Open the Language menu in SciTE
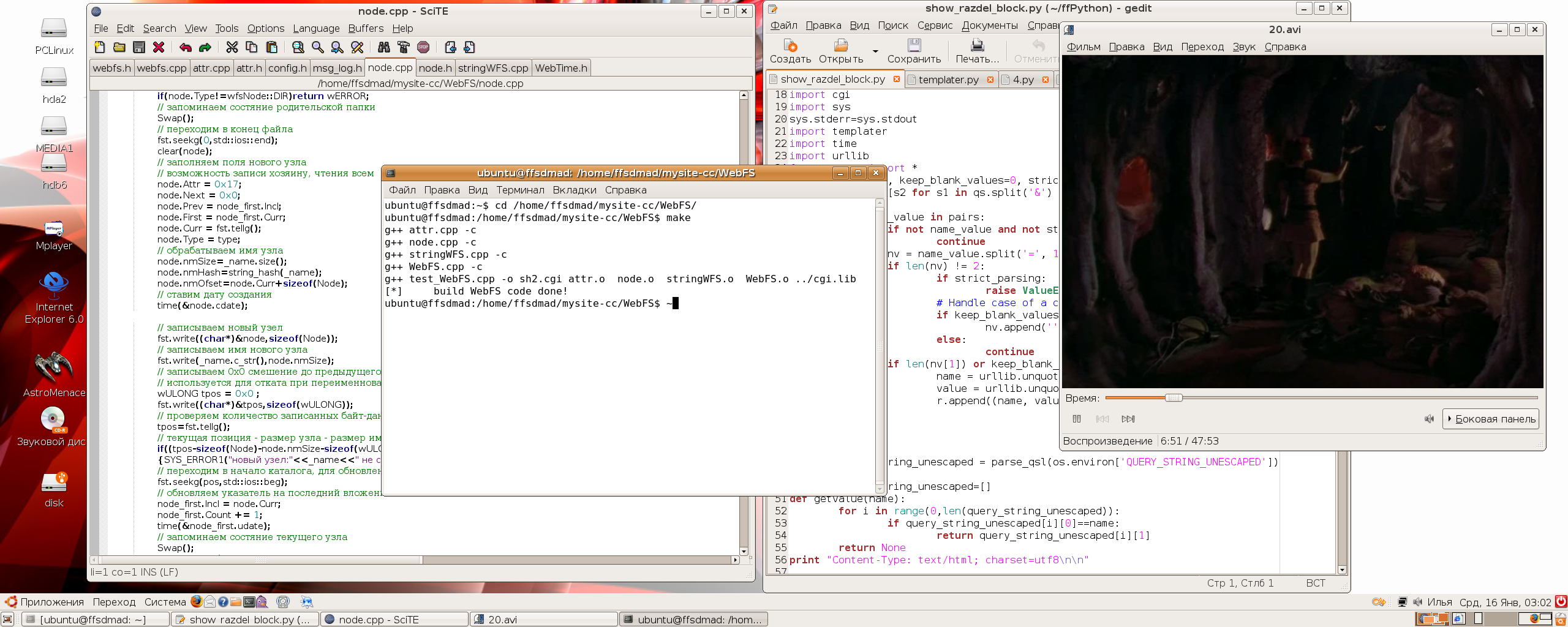Screen dimensions: 1568x627 316,28
